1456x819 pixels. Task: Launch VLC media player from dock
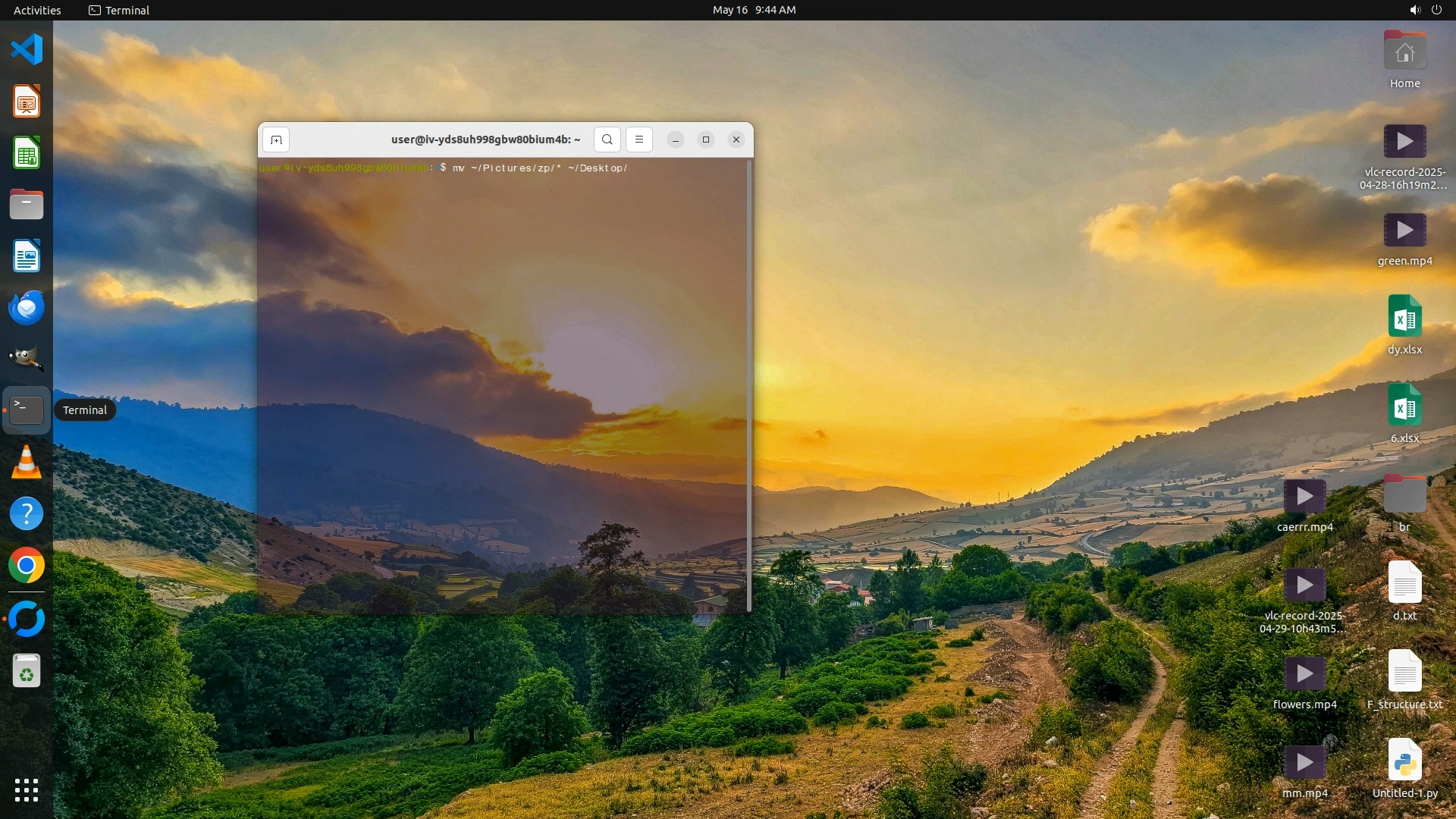27,462
